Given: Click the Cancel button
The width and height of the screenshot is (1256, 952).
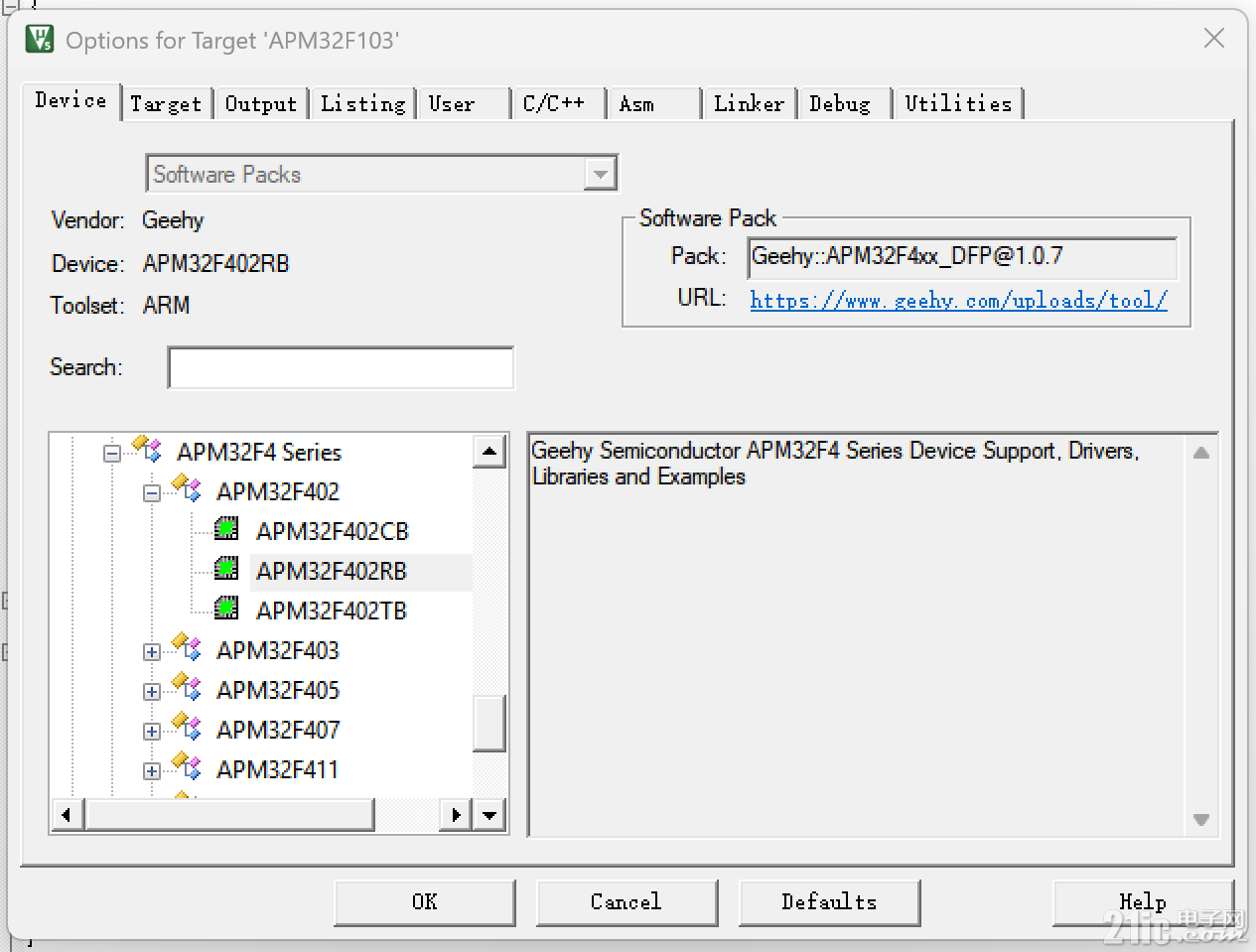Looking at the screenshot, I should point(627,901).
